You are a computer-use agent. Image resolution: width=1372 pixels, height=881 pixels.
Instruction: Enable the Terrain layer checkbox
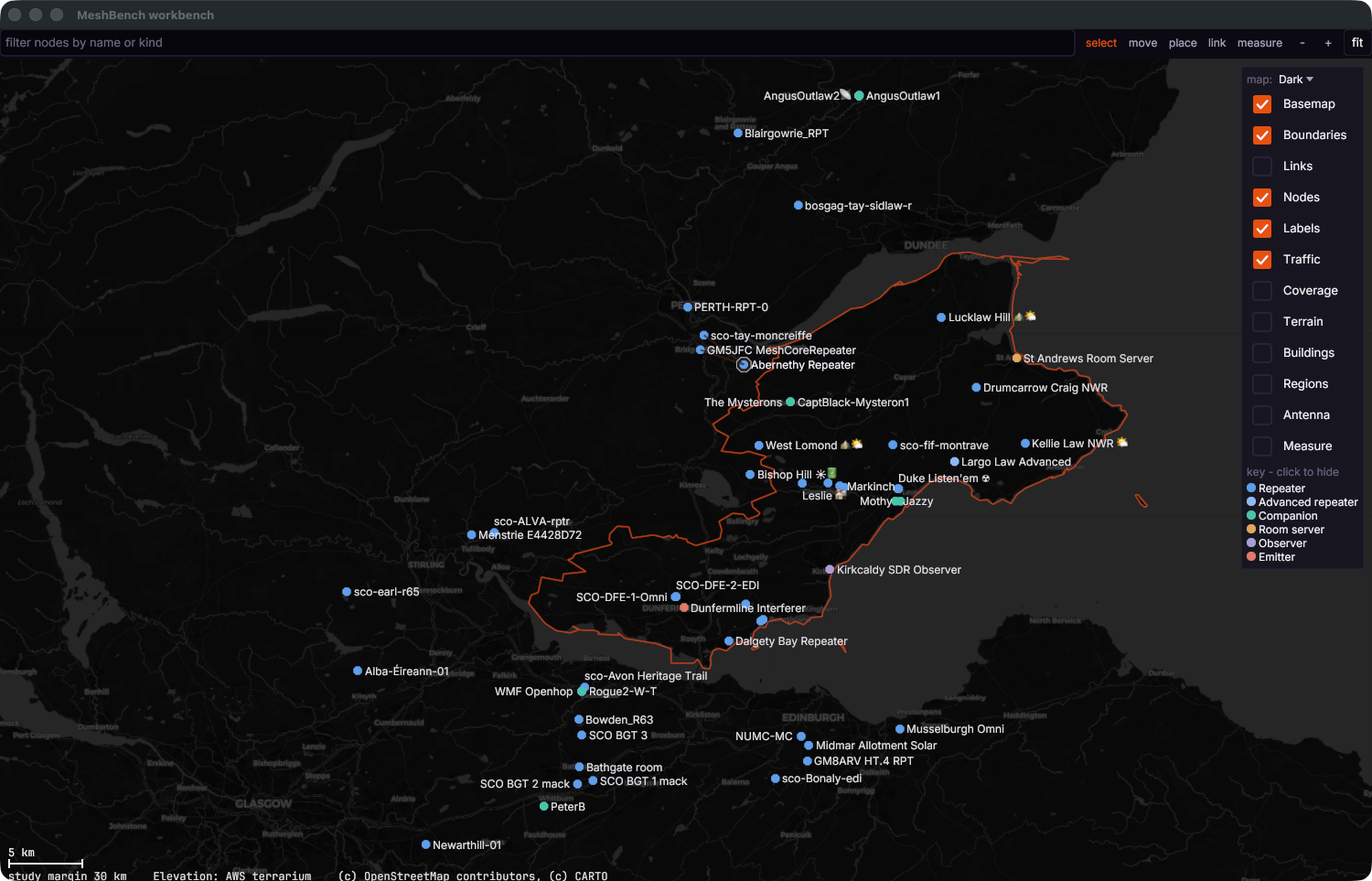coord(1262,322)
